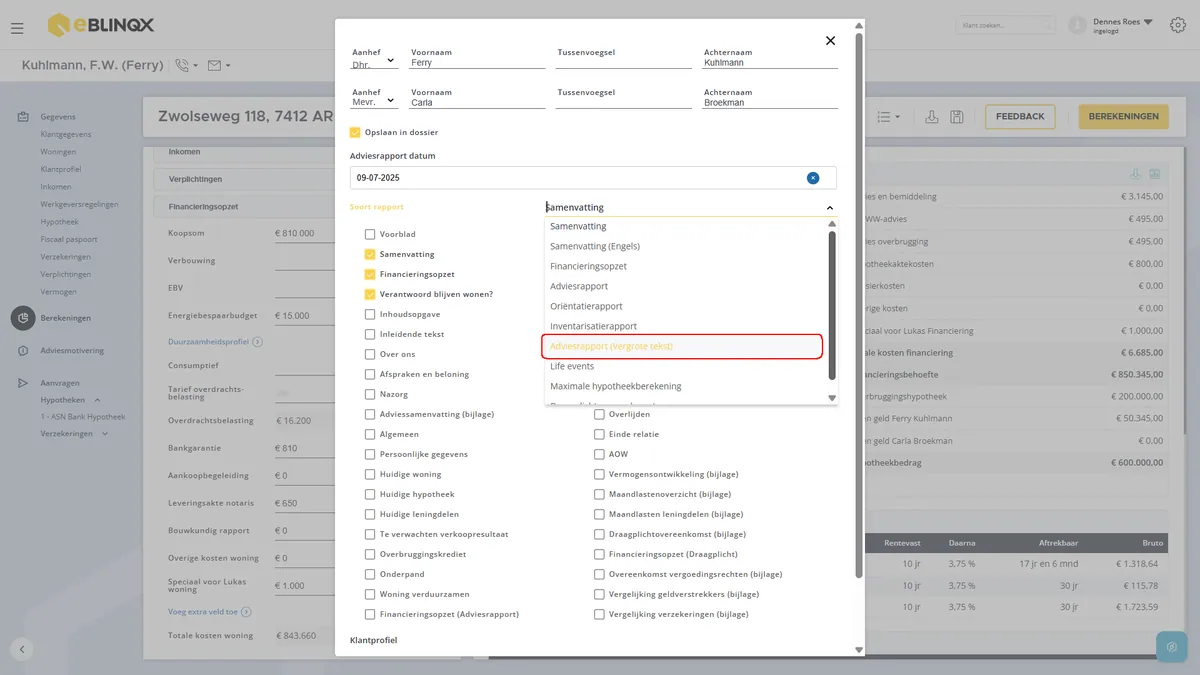The image size is (1200, 675).
Task: Click the download icon beside the save icon
Action: pos(932,117)
